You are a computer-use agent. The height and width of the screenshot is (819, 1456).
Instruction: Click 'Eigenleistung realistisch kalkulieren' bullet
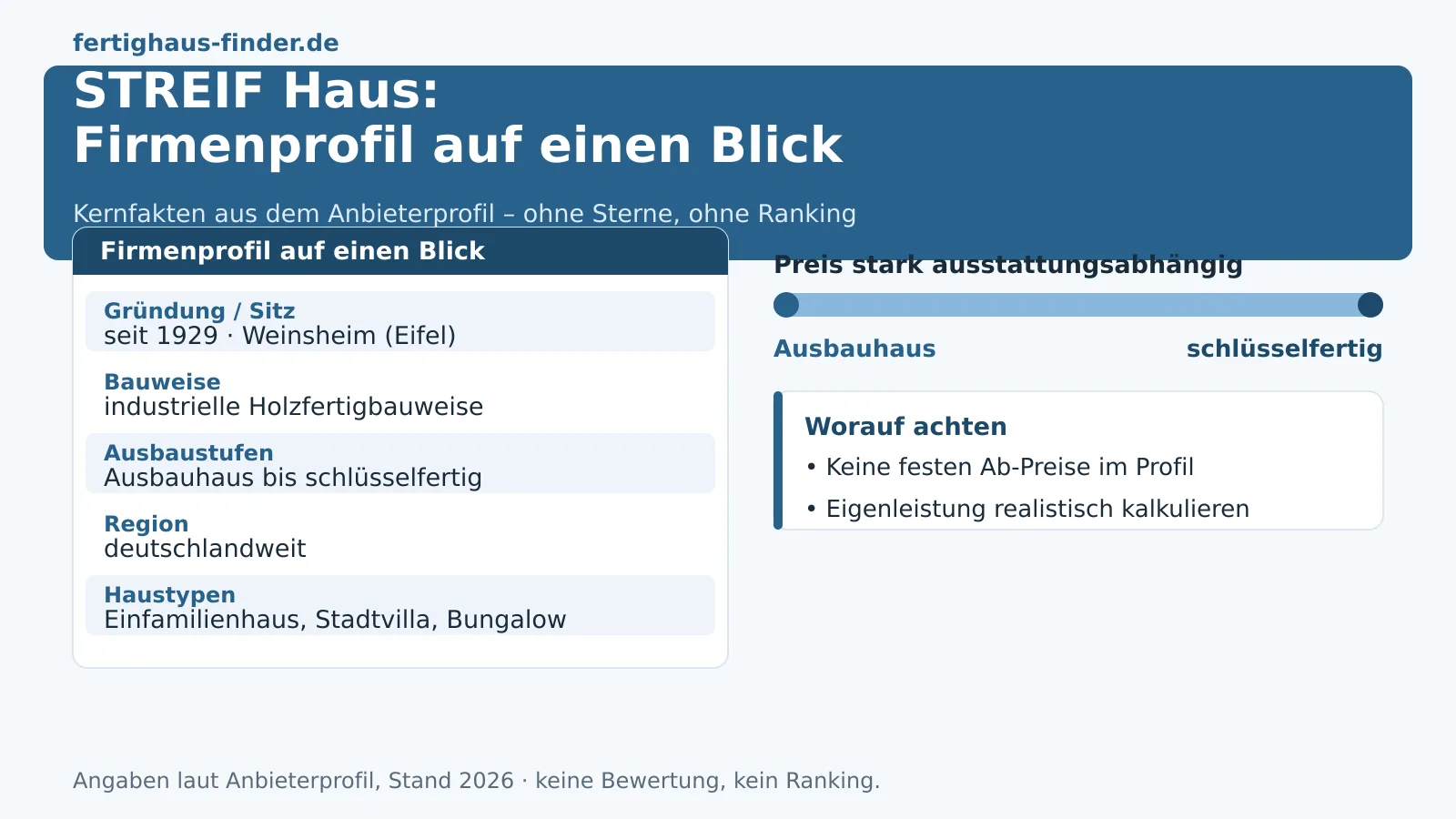click(x=1027, y=509)
